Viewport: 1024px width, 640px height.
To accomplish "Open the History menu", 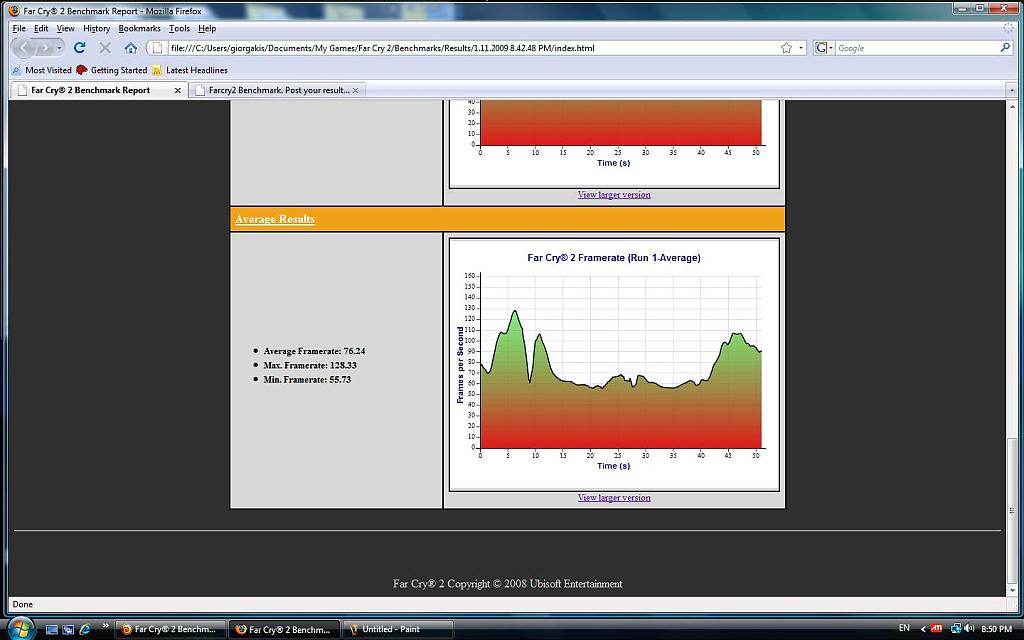I will click(x=96, y=29).
